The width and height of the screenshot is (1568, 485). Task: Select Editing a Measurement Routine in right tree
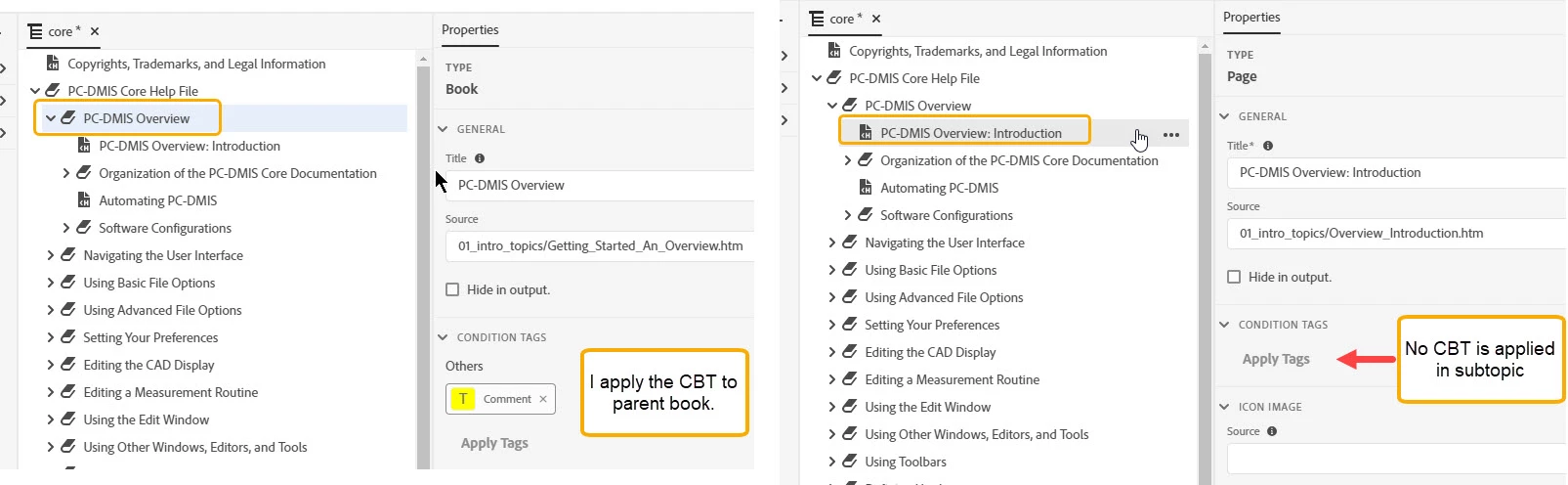(x=953, y=379)
